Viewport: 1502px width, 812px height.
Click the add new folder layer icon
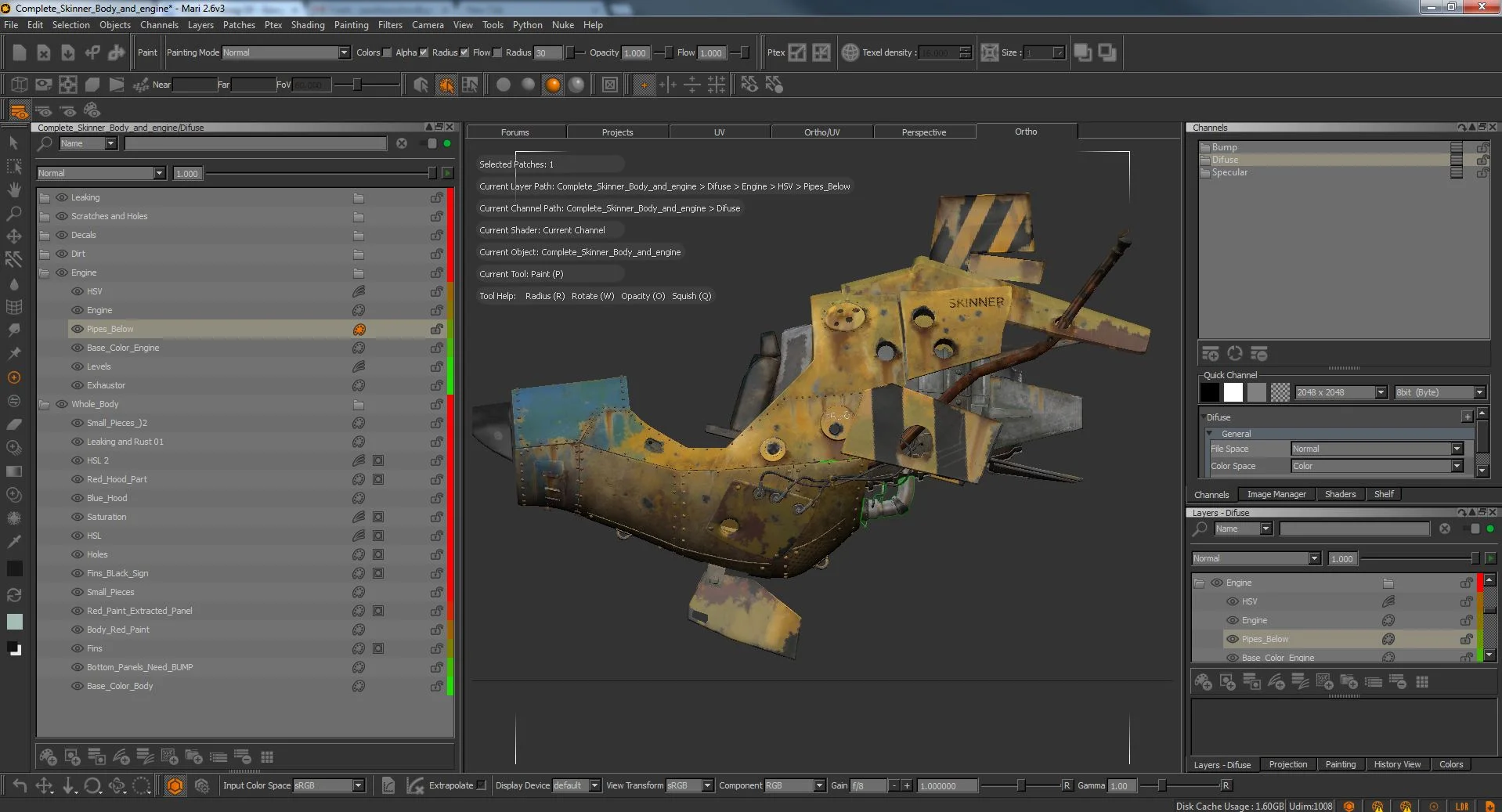[x=193, y=757]
